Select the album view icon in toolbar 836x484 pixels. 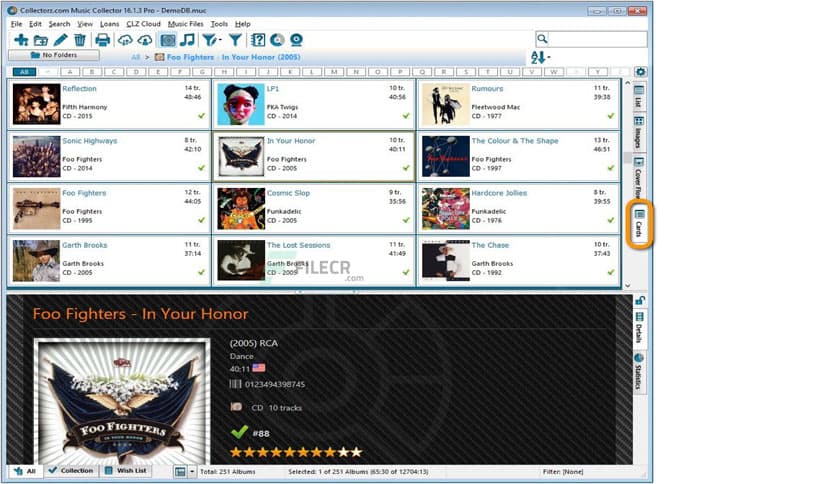tap(168, 40)
